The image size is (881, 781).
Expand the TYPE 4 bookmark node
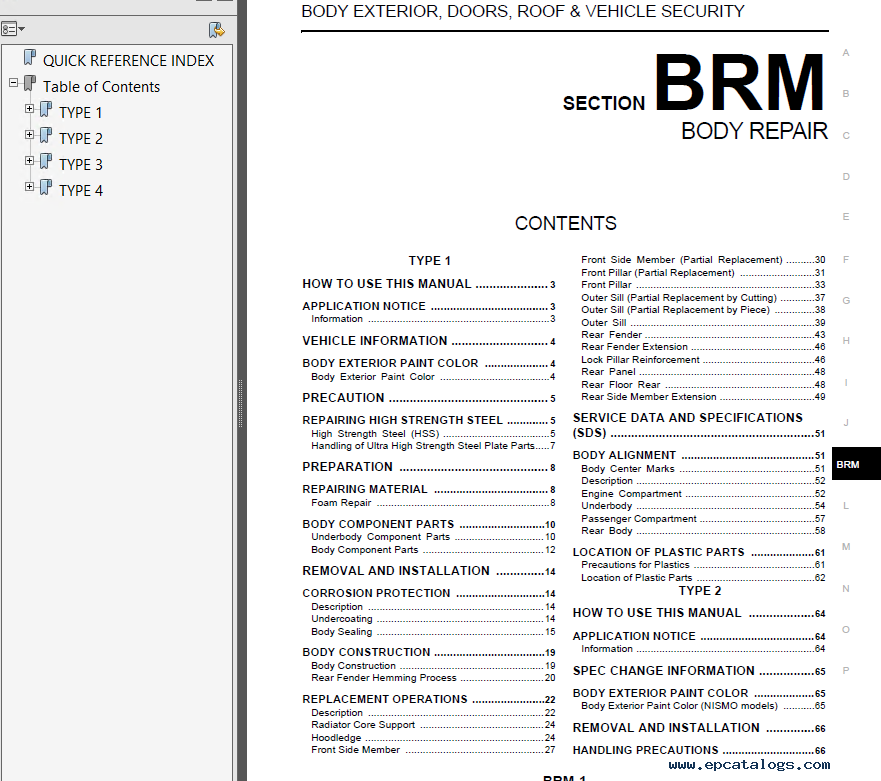click(29, 186)
